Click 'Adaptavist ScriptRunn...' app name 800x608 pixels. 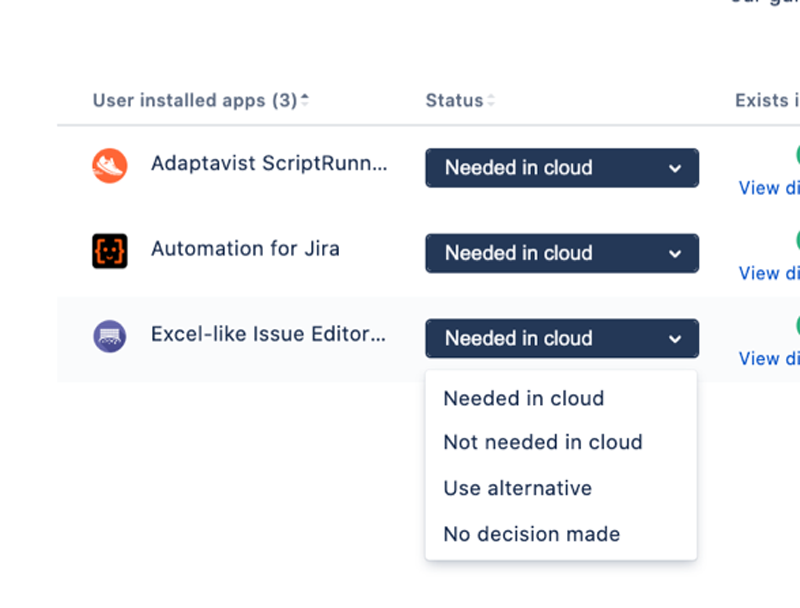tap(269, 164)
